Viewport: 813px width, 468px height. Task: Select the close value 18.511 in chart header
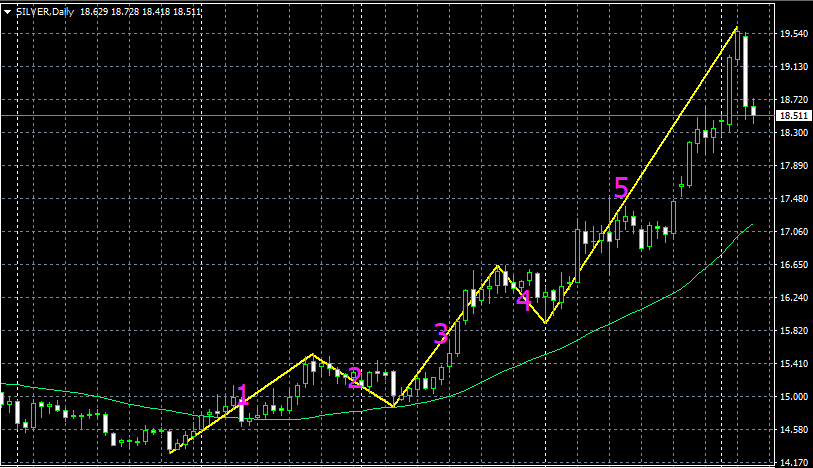pyautogui.click(x=187, y=11)
